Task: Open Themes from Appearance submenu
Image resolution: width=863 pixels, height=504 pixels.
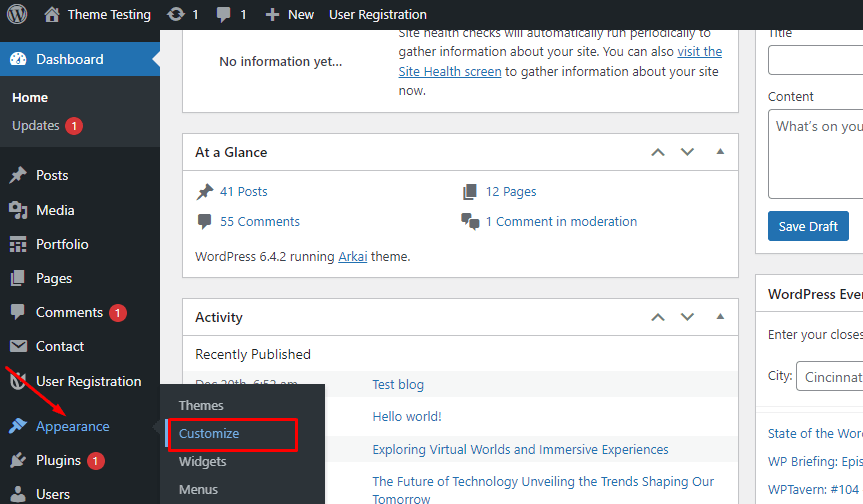Action: [x=201, y=405]
